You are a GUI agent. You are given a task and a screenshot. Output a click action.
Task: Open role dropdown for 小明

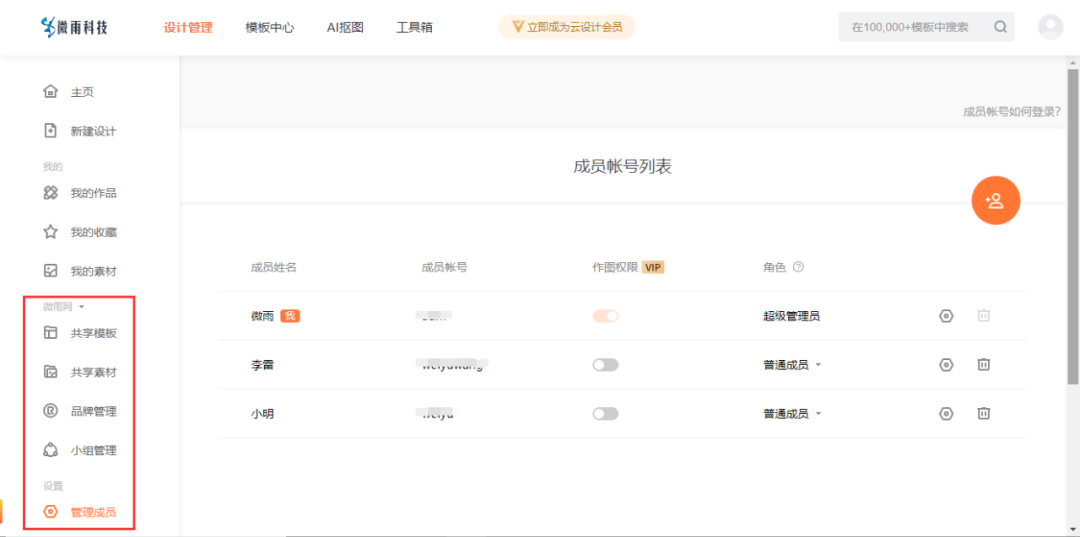click(792, 414)
